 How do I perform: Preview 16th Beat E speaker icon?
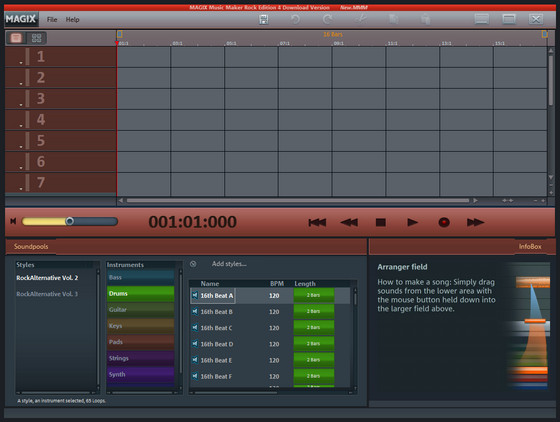pyautogui.click(x=195, y=360)
